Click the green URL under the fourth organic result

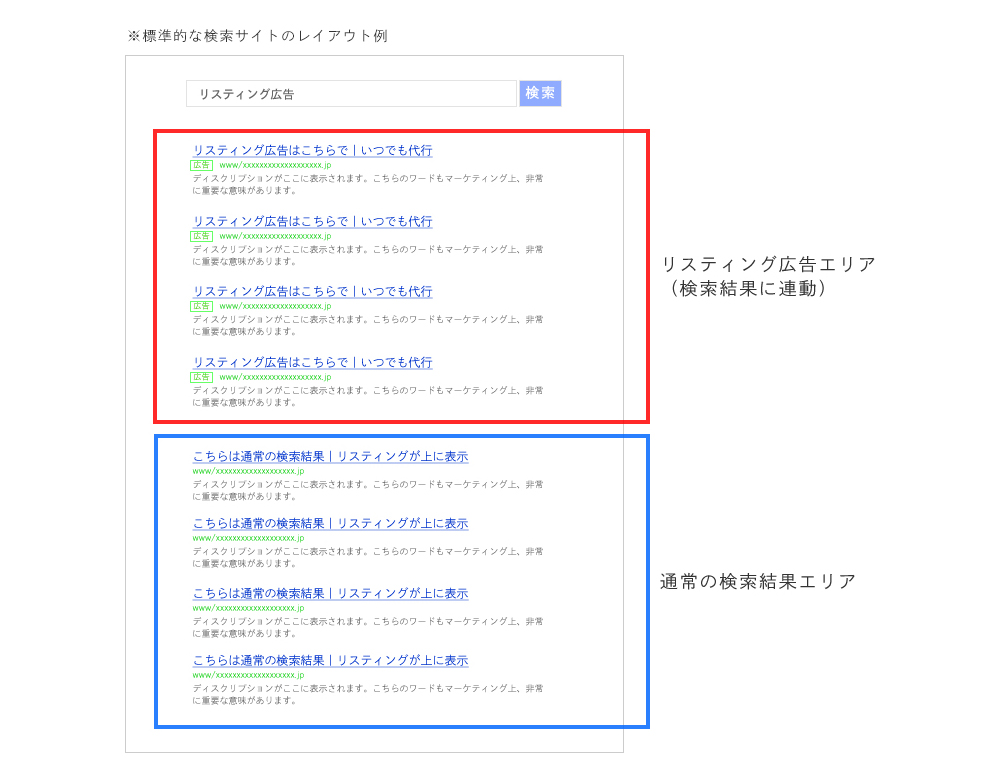[248, 675]
